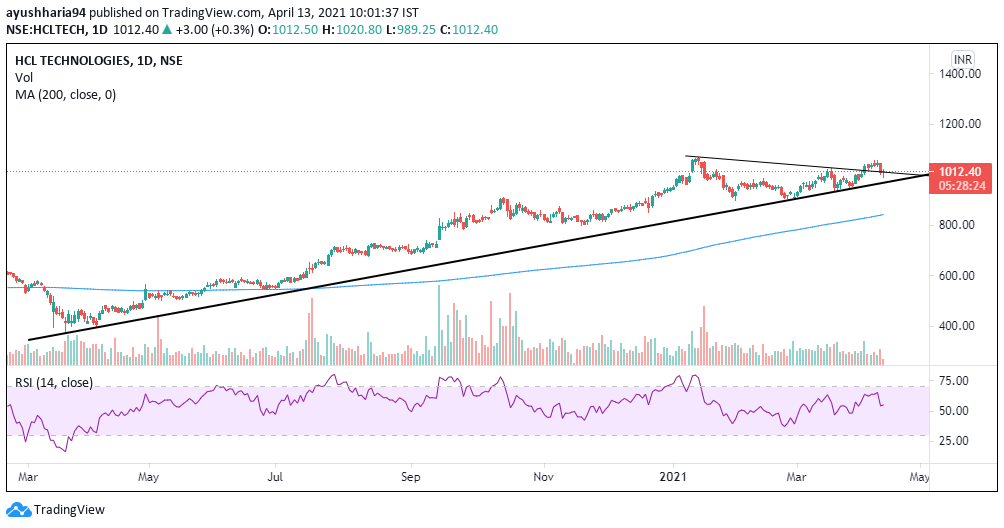The height and width of the screenshot is (528, 1004).
Task: Click the 400.00 price axis value
Action: coord(957,326)
